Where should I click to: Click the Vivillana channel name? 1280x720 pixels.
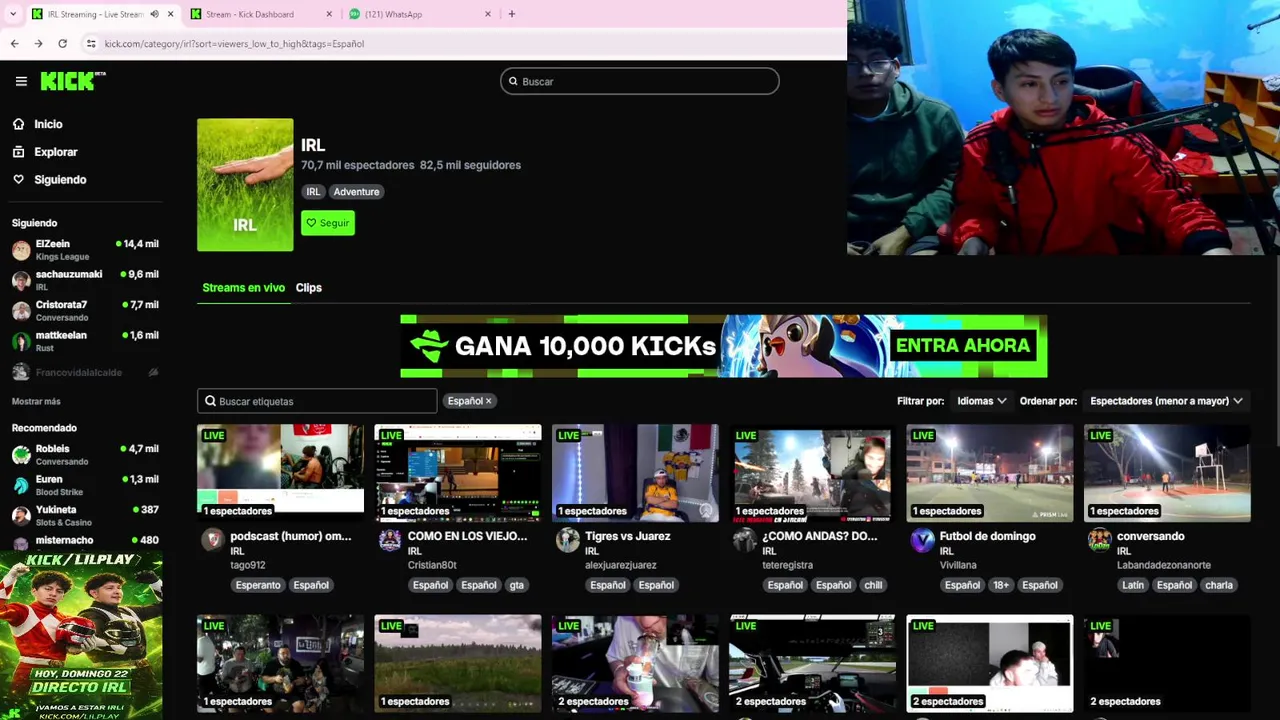point(958,565)
